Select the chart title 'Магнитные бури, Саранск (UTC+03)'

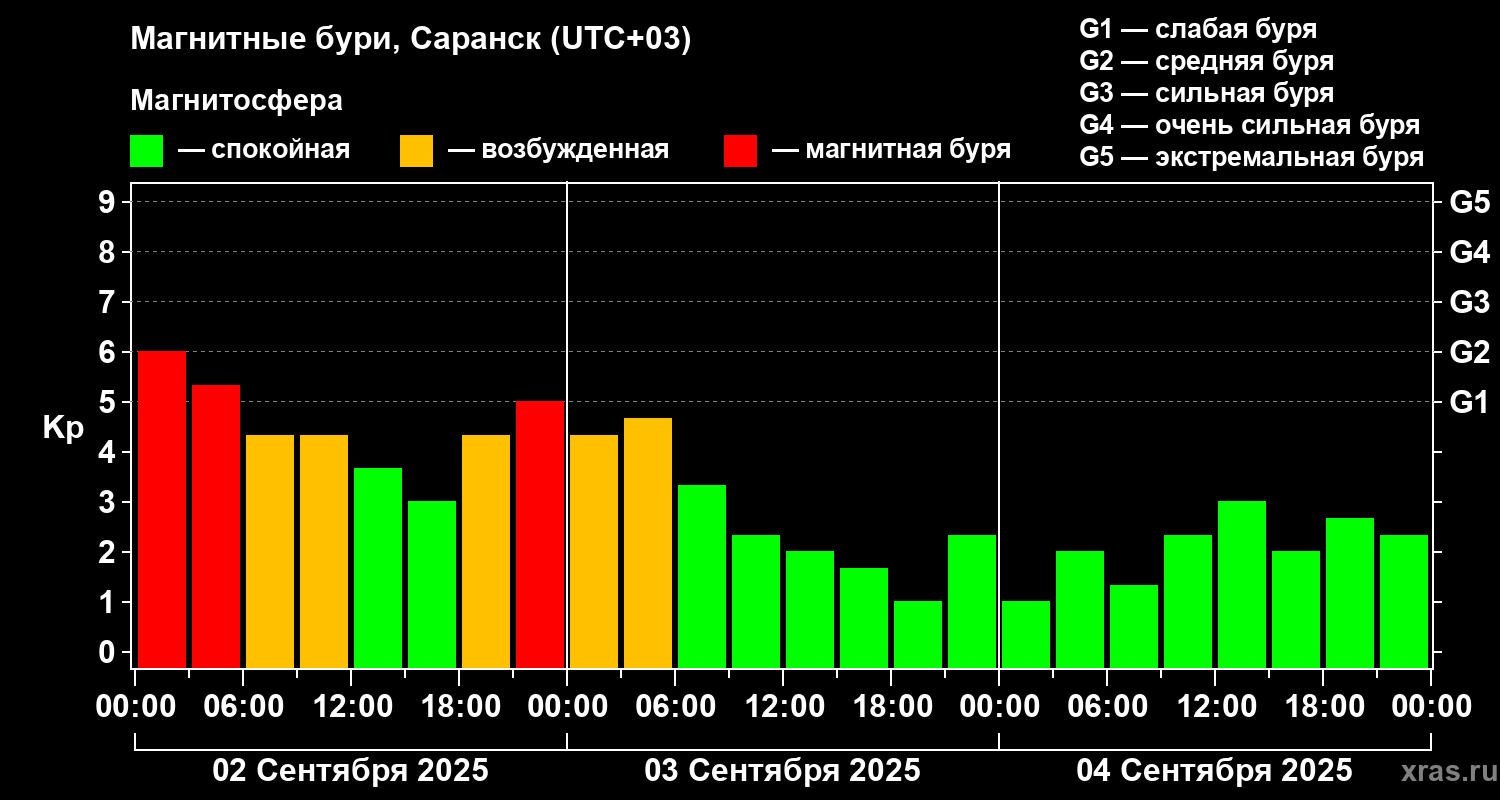[411, 40]
